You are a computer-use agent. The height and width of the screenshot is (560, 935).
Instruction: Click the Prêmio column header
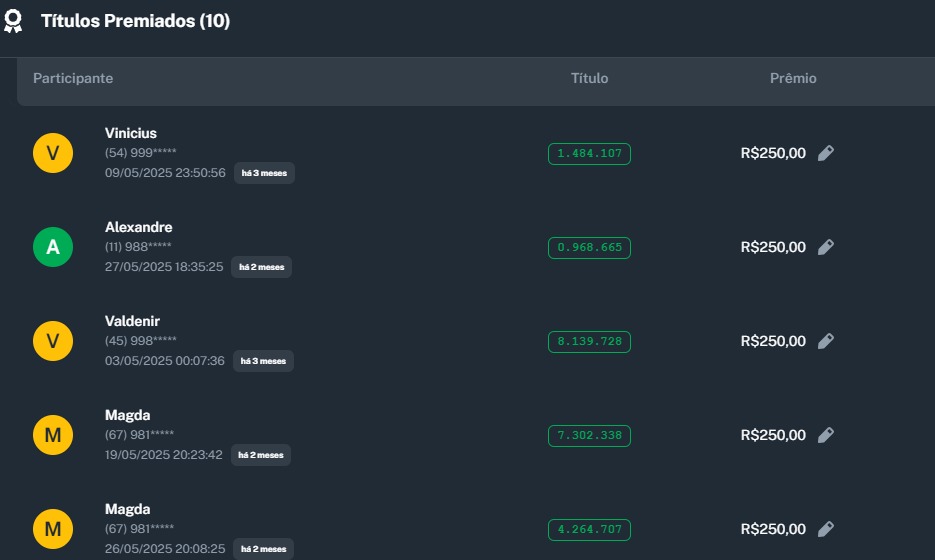(793, 78)
